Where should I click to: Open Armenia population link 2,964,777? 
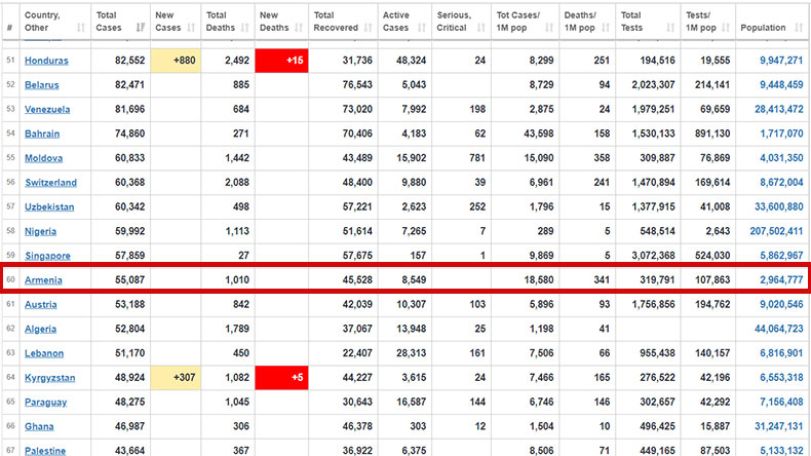[782, 280]
